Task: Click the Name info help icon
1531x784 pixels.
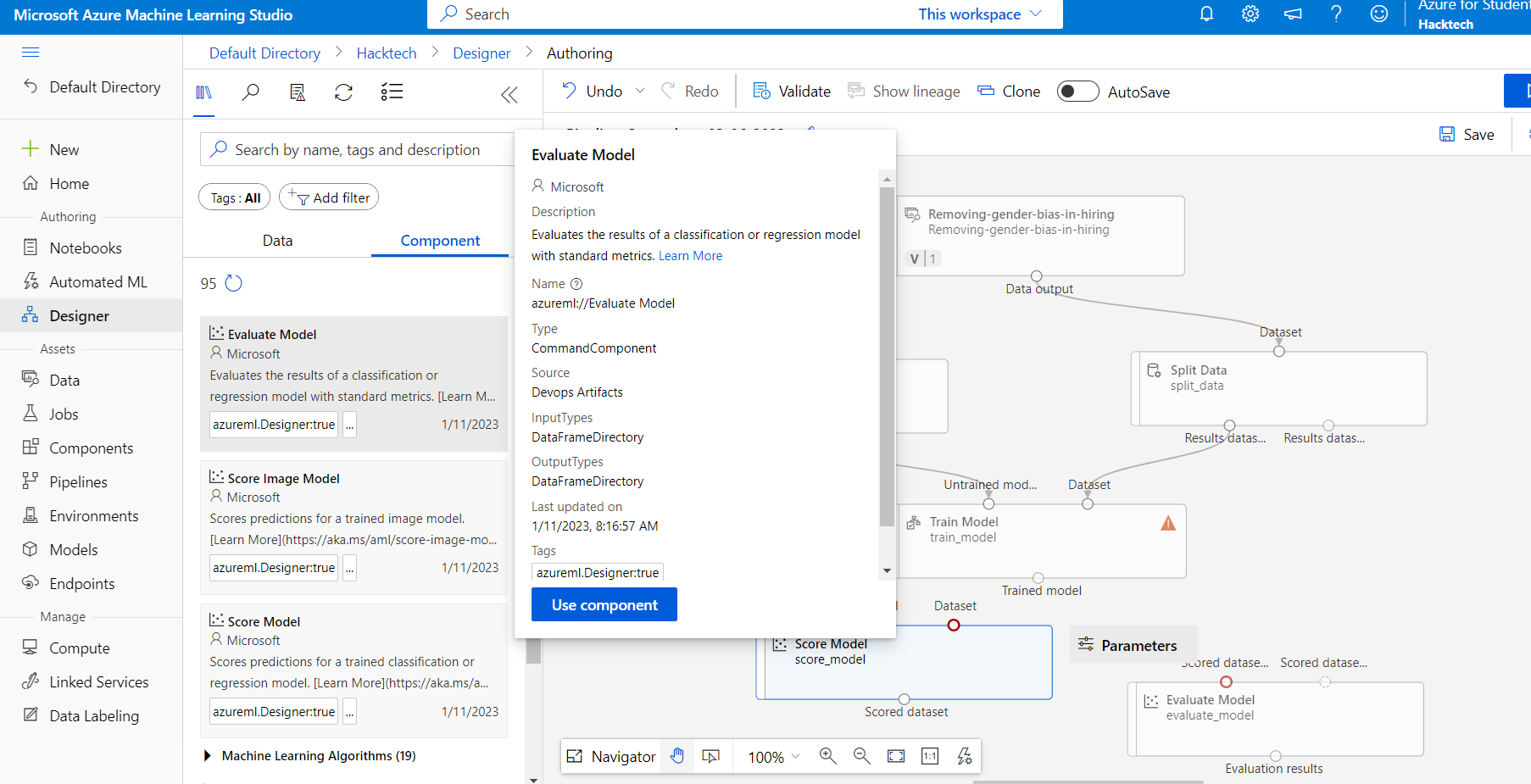Action: coord(576,284)
